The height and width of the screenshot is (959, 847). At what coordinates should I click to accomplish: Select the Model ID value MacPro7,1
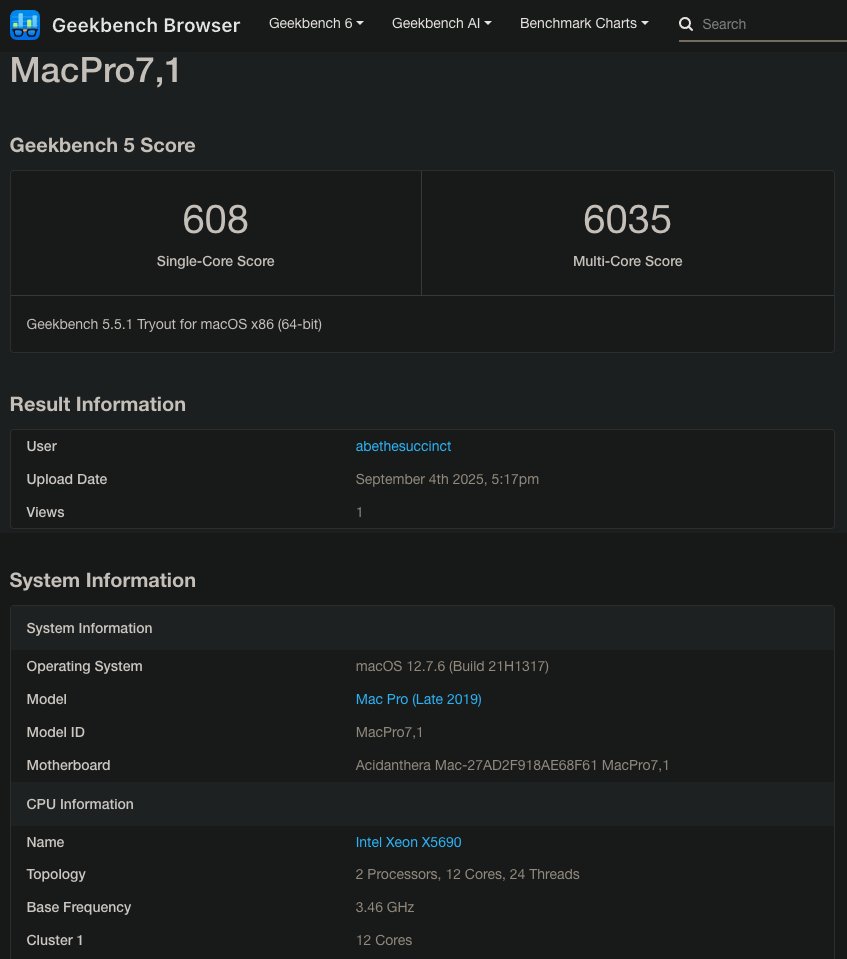click(389, 732)
